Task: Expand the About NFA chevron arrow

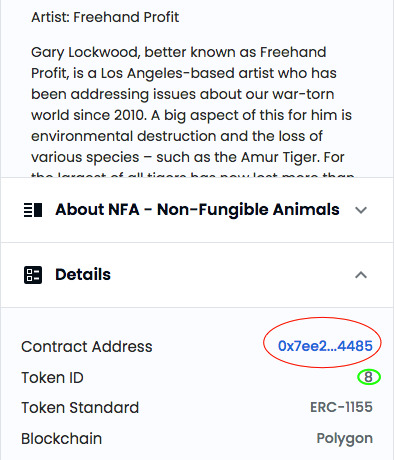Action: [361, 210]
